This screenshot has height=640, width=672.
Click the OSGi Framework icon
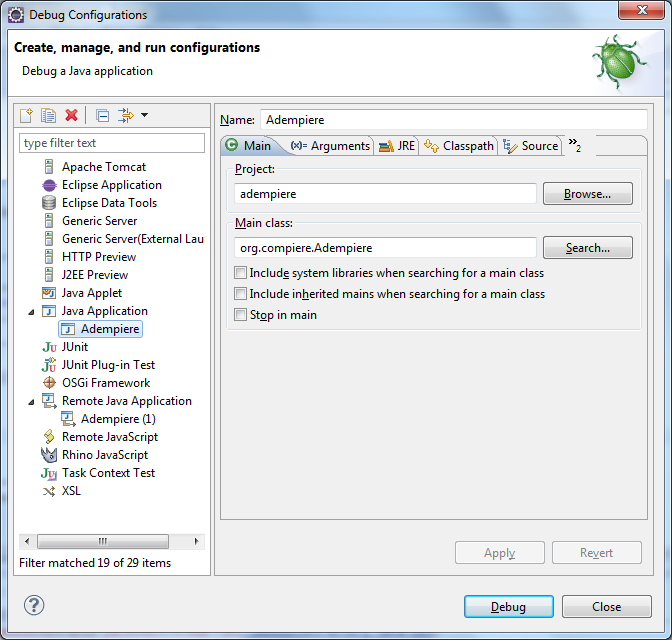coord(49,382)
